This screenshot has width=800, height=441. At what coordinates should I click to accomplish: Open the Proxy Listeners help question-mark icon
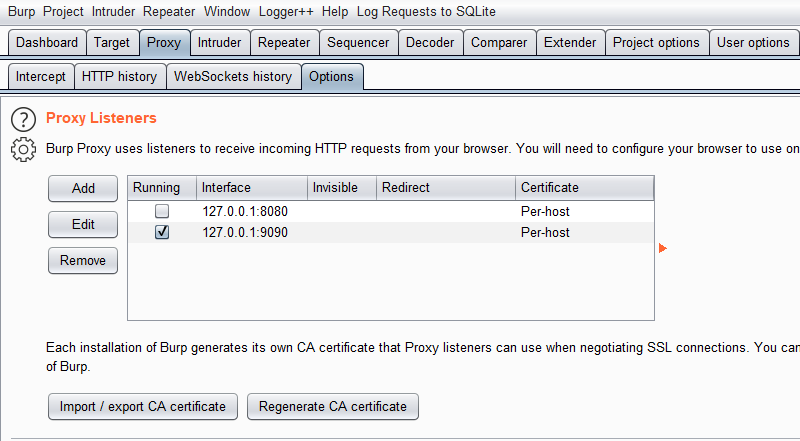[23, 120]
